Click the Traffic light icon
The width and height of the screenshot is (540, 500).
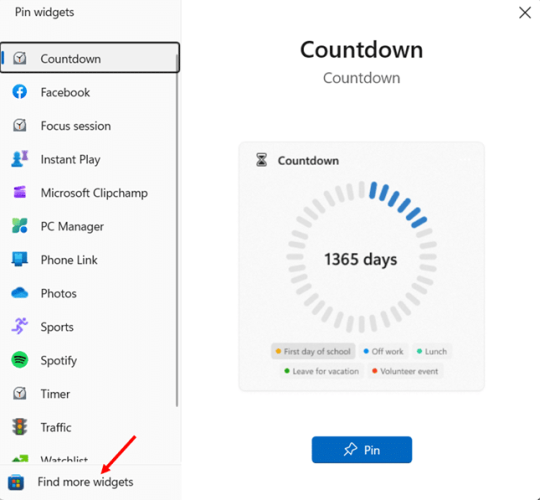[x=20, y=427]
